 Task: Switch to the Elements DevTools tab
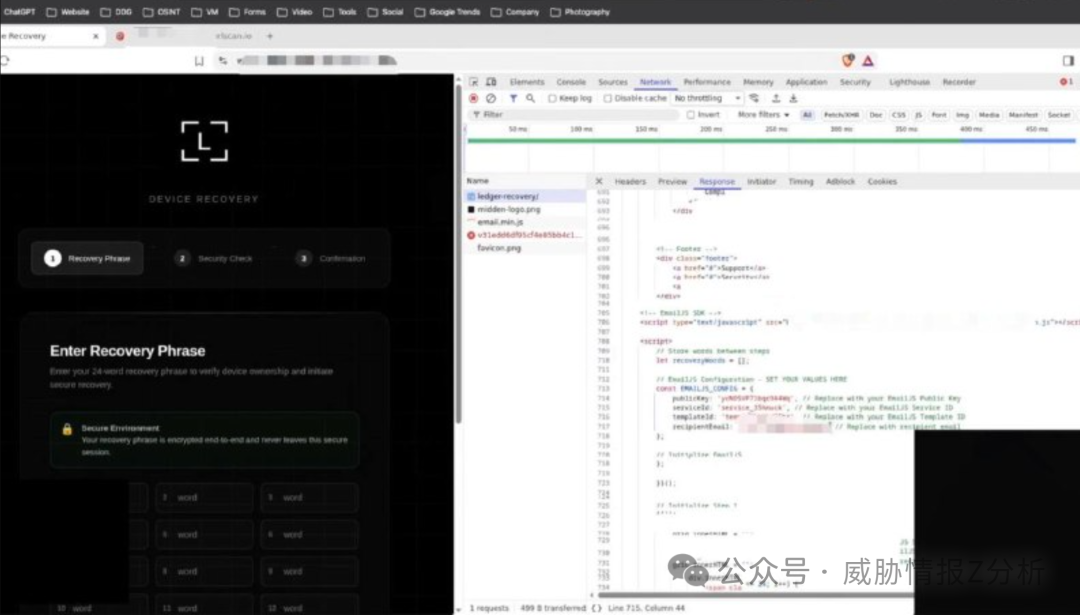click(527, 82)
